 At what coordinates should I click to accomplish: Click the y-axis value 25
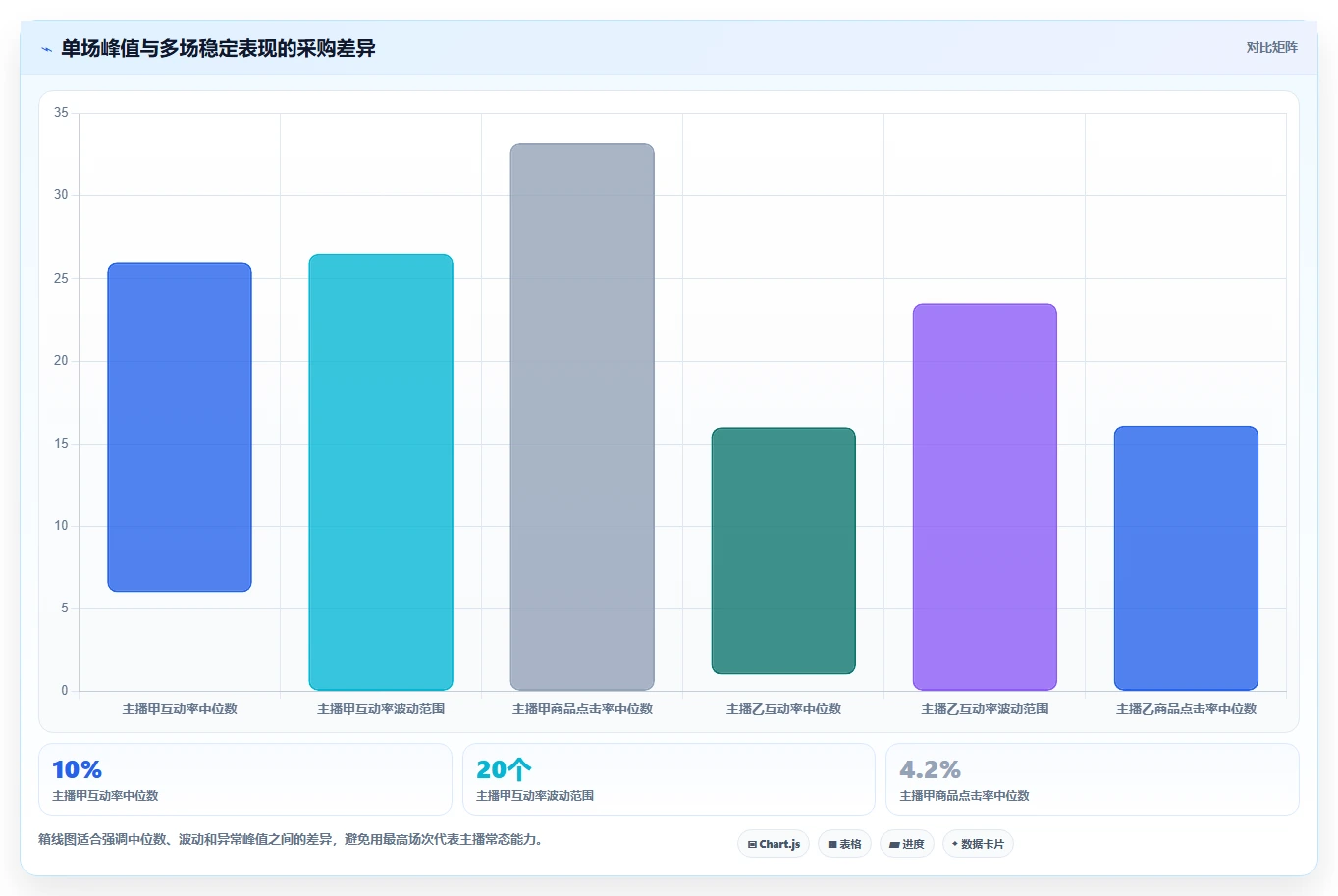pyautogui.click(x=61, y=279)
